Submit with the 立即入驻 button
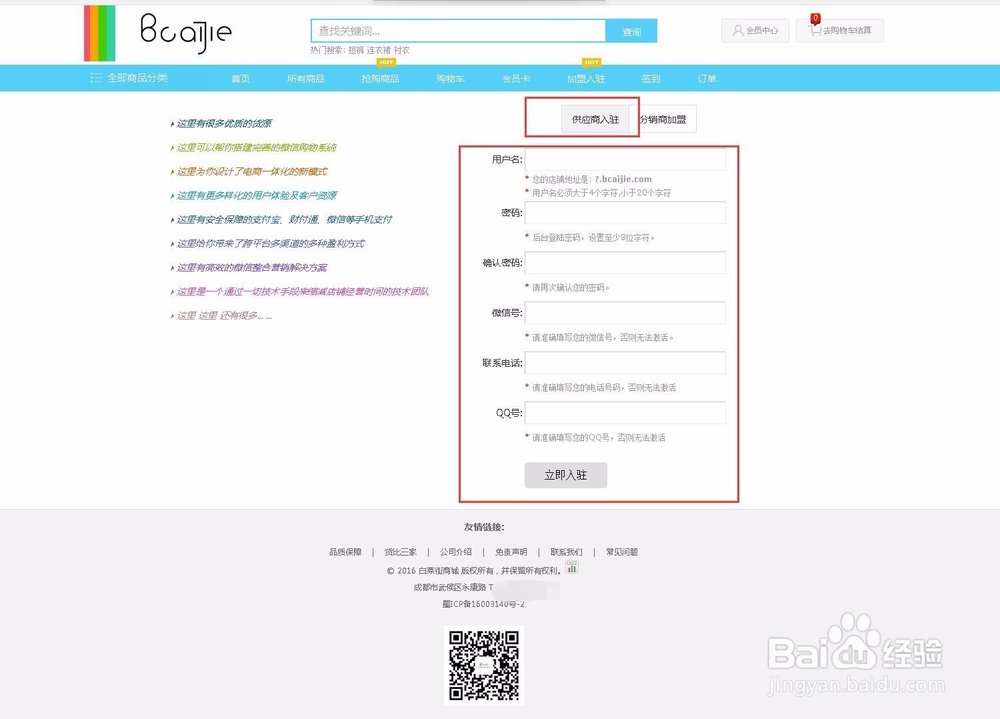 point(566,475)
